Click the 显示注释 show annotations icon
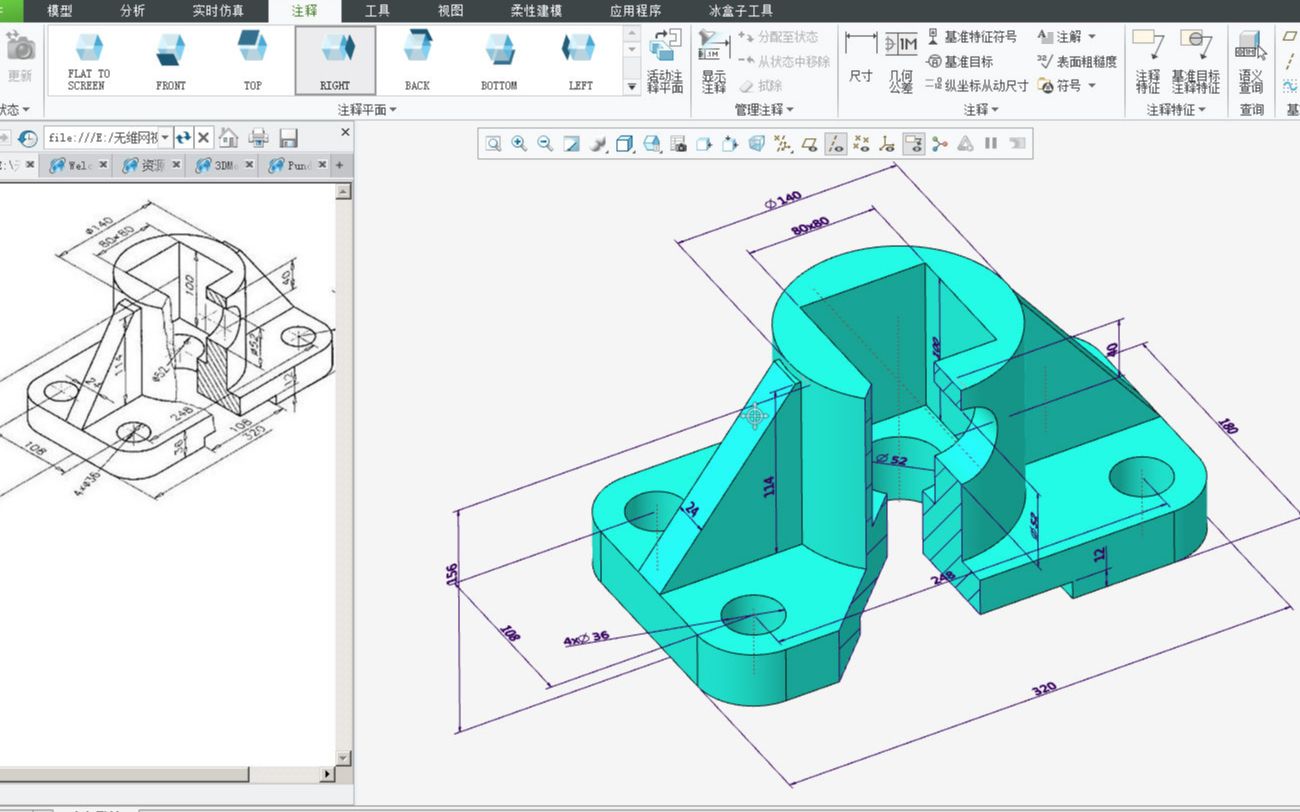The width and height of the screenshot is (1300, 812). coord(713,60)
